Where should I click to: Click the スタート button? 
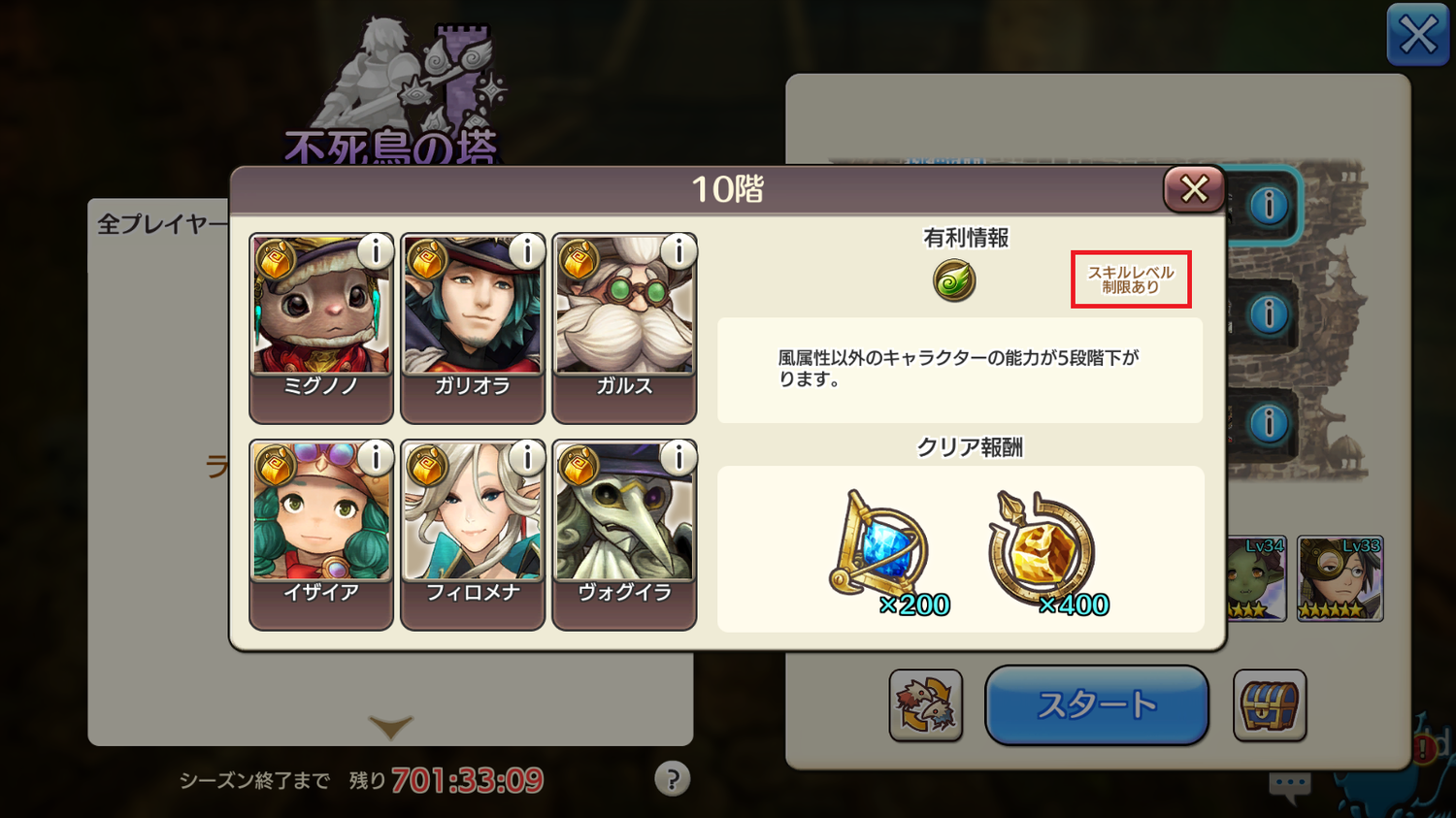coord(1097,705)
